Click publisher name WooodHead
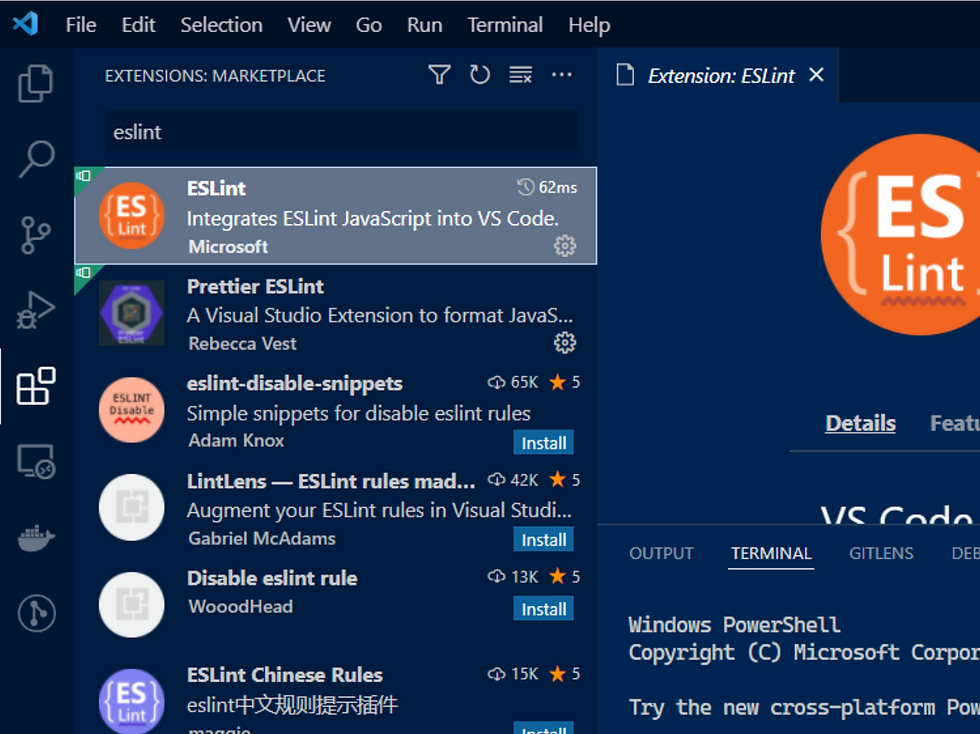The image size is (980, 734). [241, 606]
